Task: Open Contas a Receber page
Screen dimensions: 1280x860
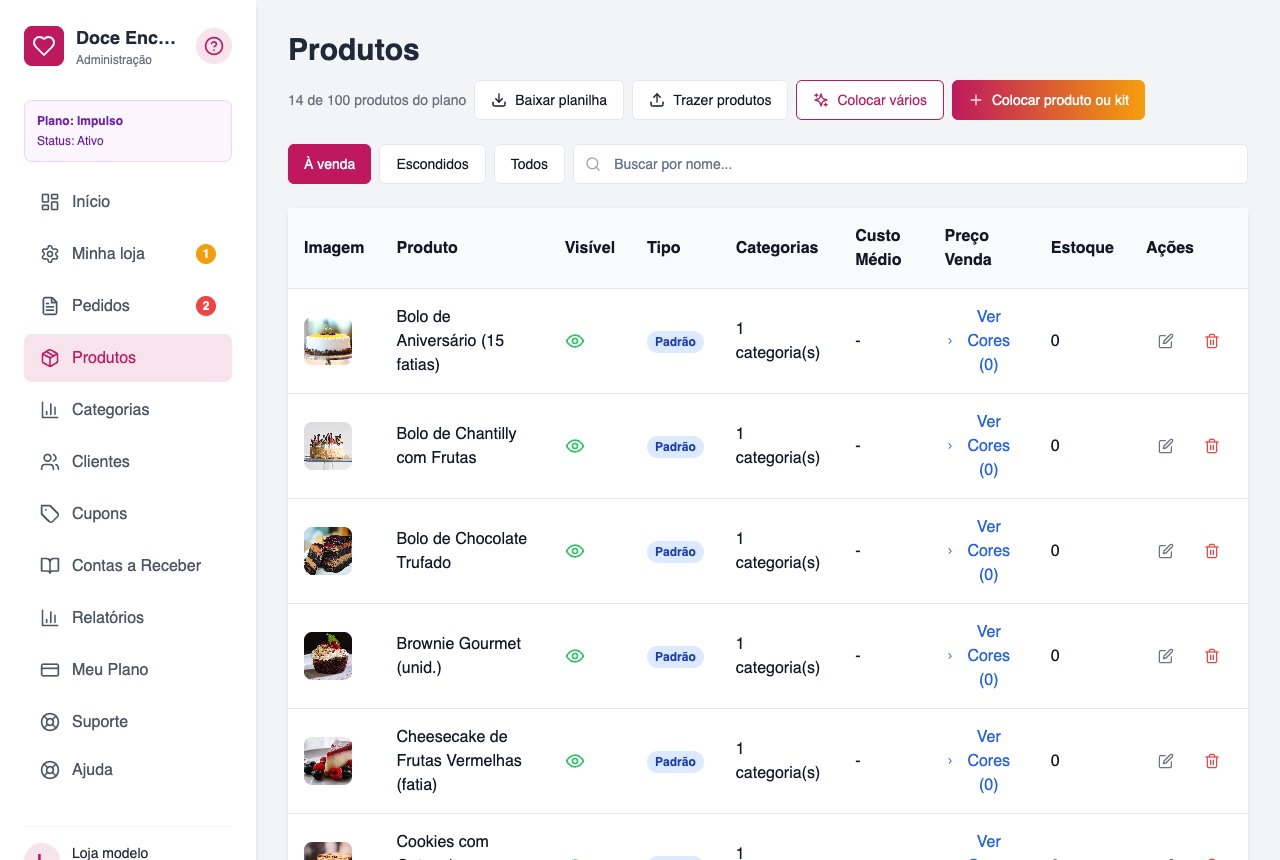Action: 128,566
